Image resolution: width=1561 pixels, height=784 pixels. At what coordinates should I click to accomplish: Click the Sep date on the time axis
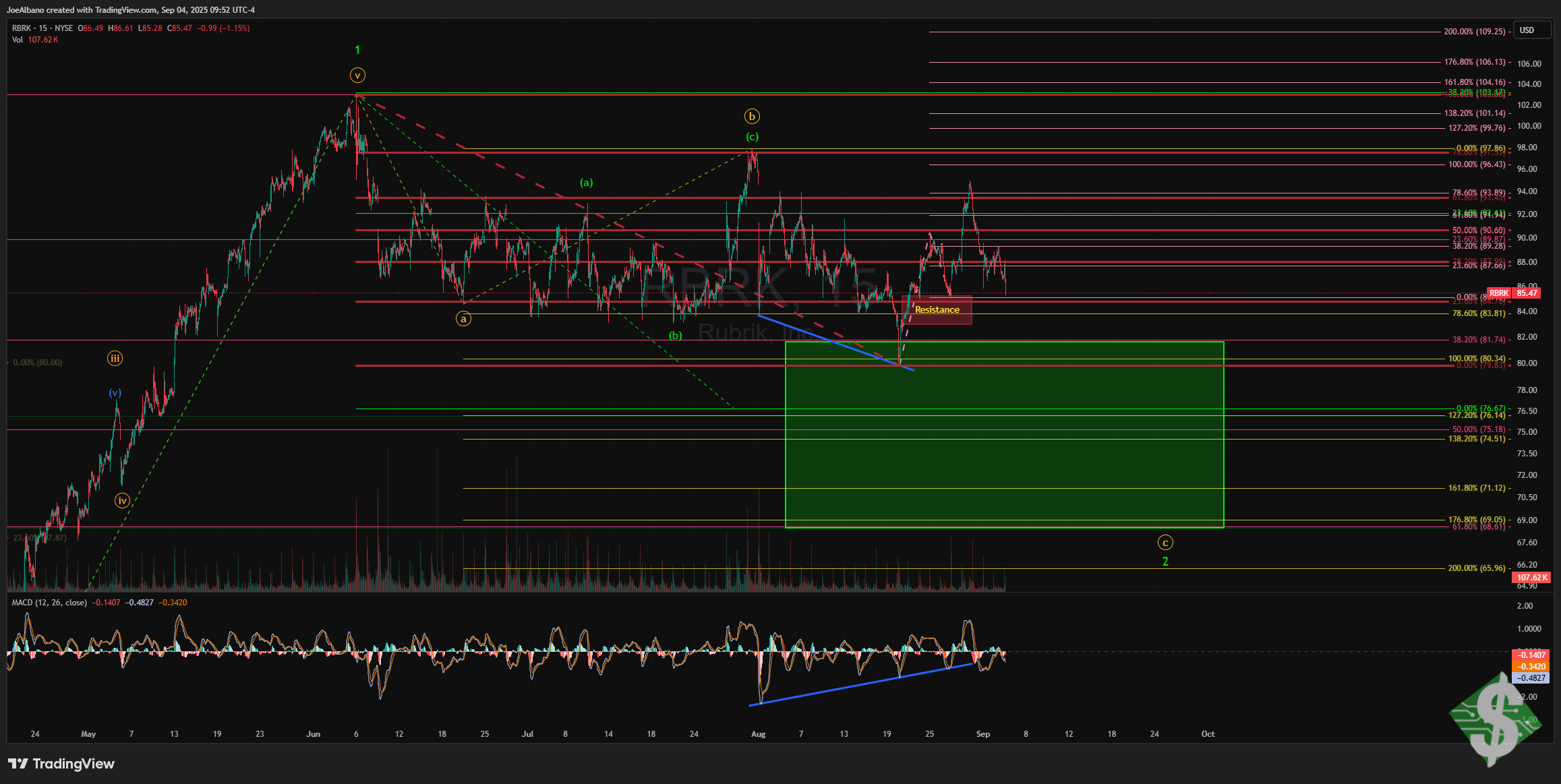(x=982, y=734)
